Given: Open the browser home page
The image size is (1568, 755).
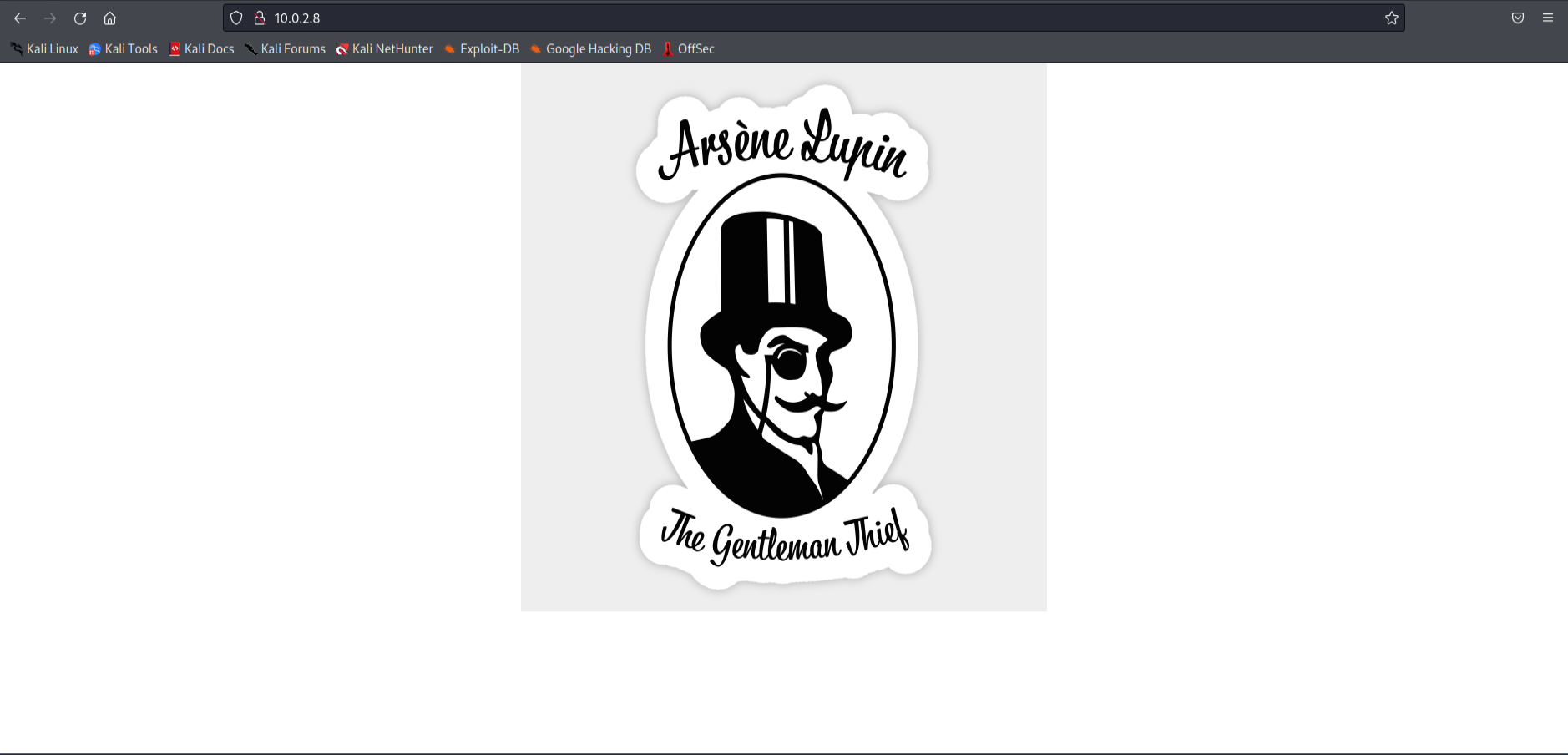Looking at the screenshot, I should [x=109, y=18].
